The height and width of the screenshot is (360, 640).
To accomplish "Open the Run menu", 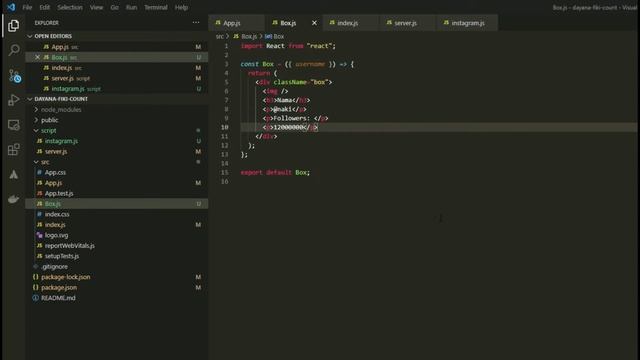I will [x=131, y=7].
